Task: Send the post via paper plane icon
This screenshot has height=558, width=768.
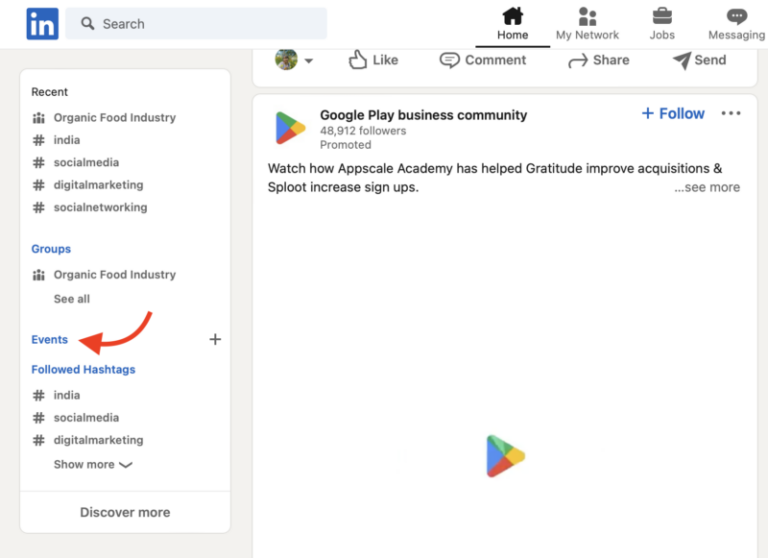Action: click(699, 60)
